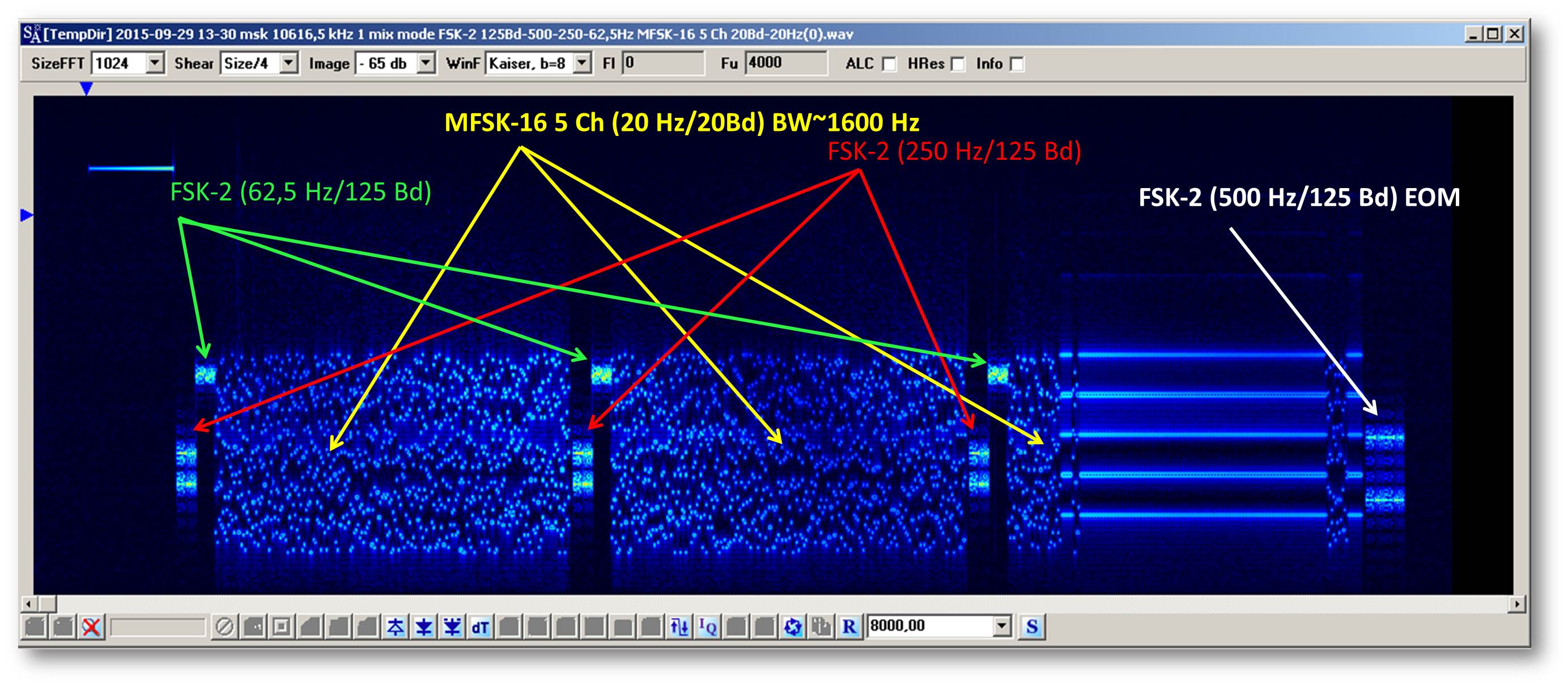The image size is (1568, 686).
Task: Click the S button beside sample rate
Action: click(1032, 627)
